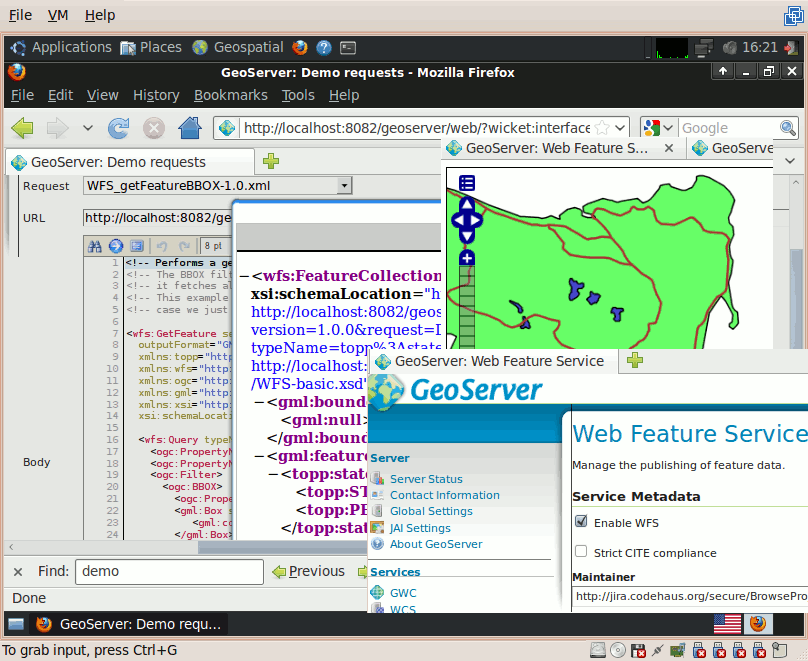
Task: Click the US flag keyboard layout indicator
Action: click(x=728, y=624)
